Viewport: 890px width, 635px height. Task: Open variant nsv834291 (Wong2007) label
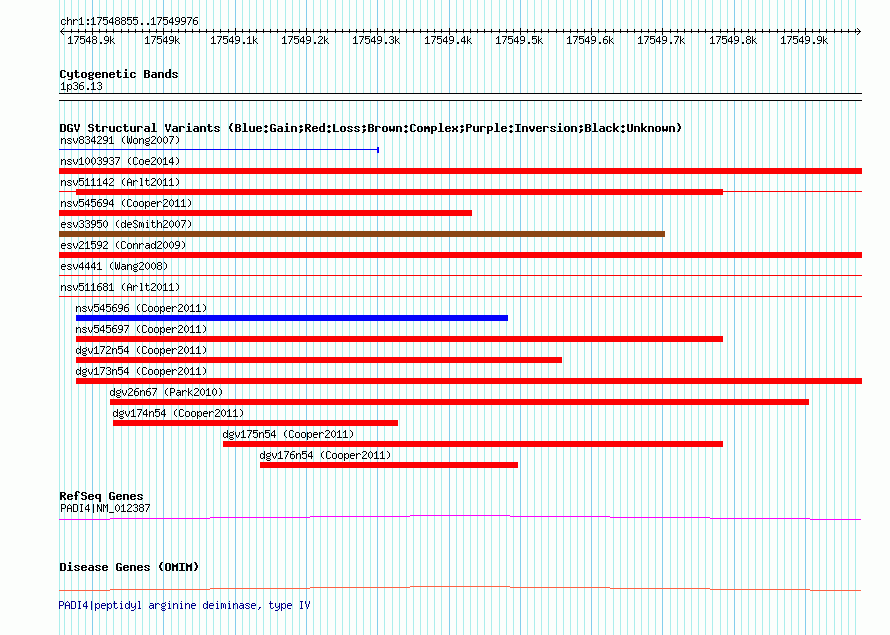tap(120, 140)
